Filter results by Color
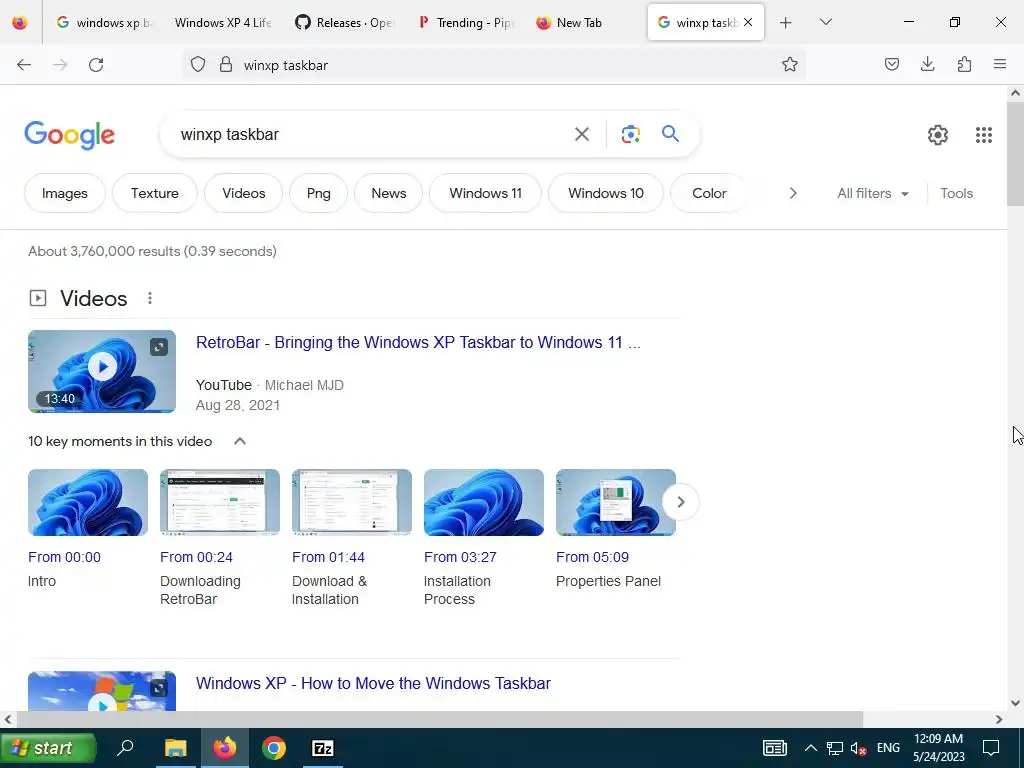Viewport: 1024px width, 768px height. [709, 193]
